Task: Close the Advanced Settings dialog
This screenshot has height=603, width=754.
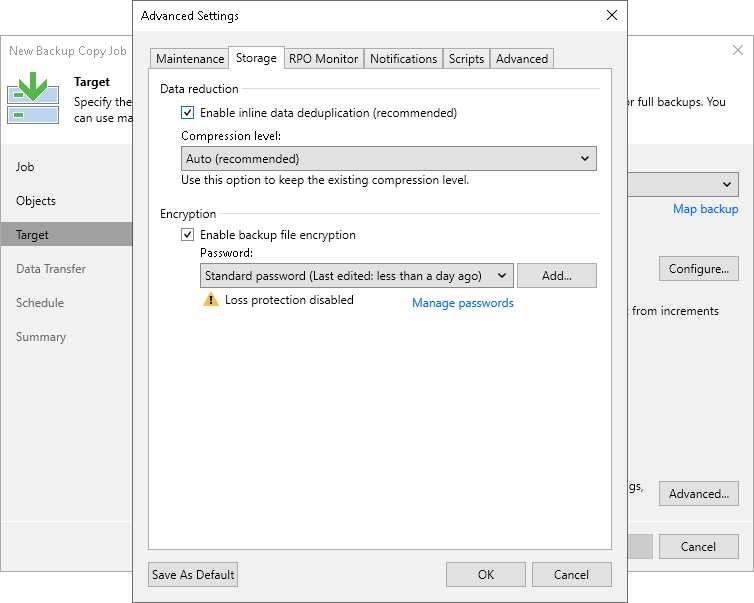Action: (612, 16)
